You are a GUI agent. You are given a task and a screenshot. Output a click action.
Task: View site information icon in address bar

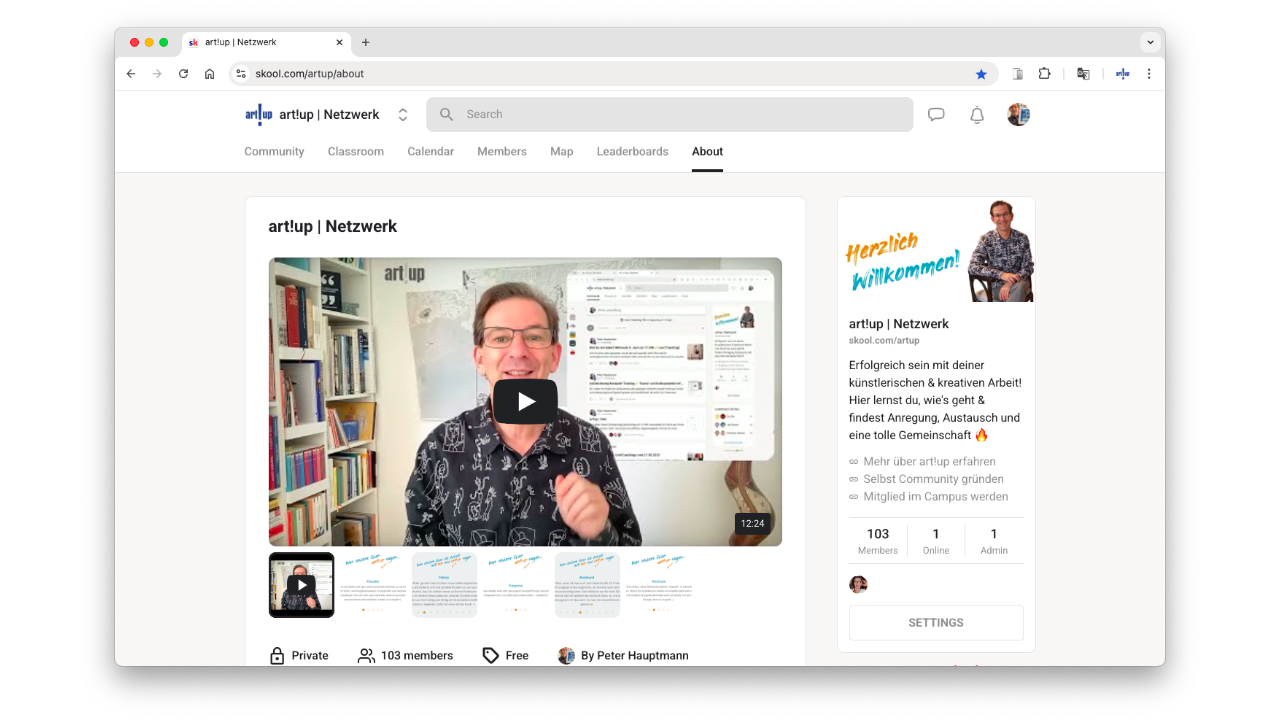(240, 74)
